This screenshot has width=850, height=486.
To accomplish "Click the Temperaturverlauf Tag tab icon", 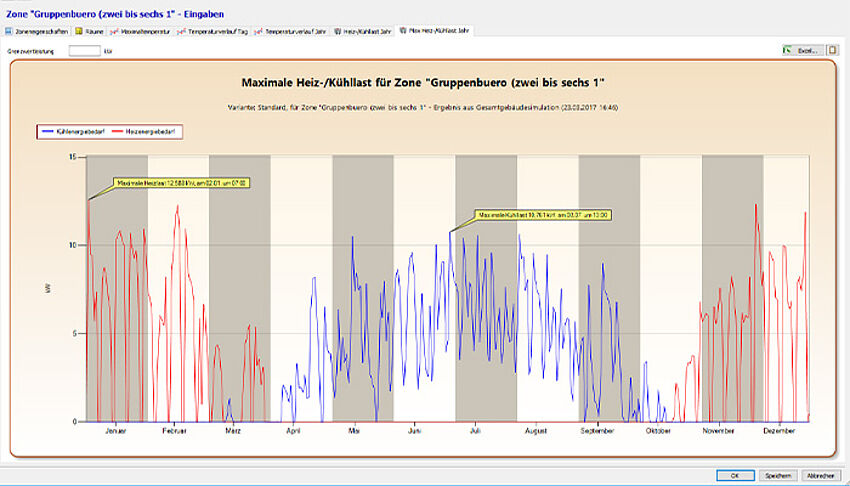I will point(181,31).
